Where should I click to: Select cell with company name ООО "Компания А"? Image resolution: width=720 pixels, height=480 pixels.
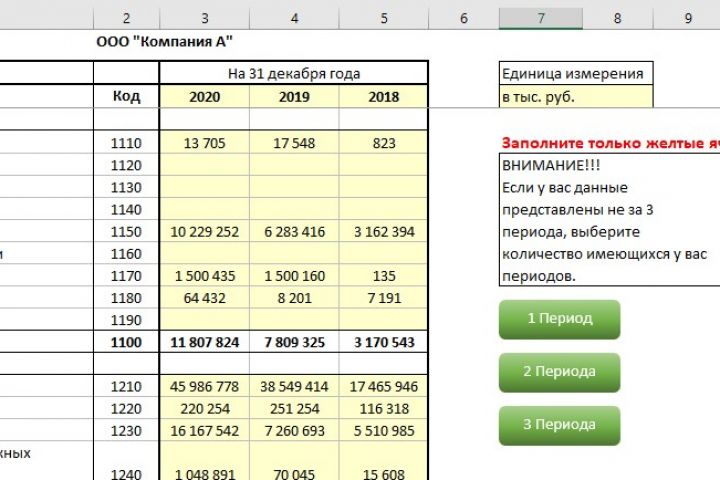coord(164,42)
